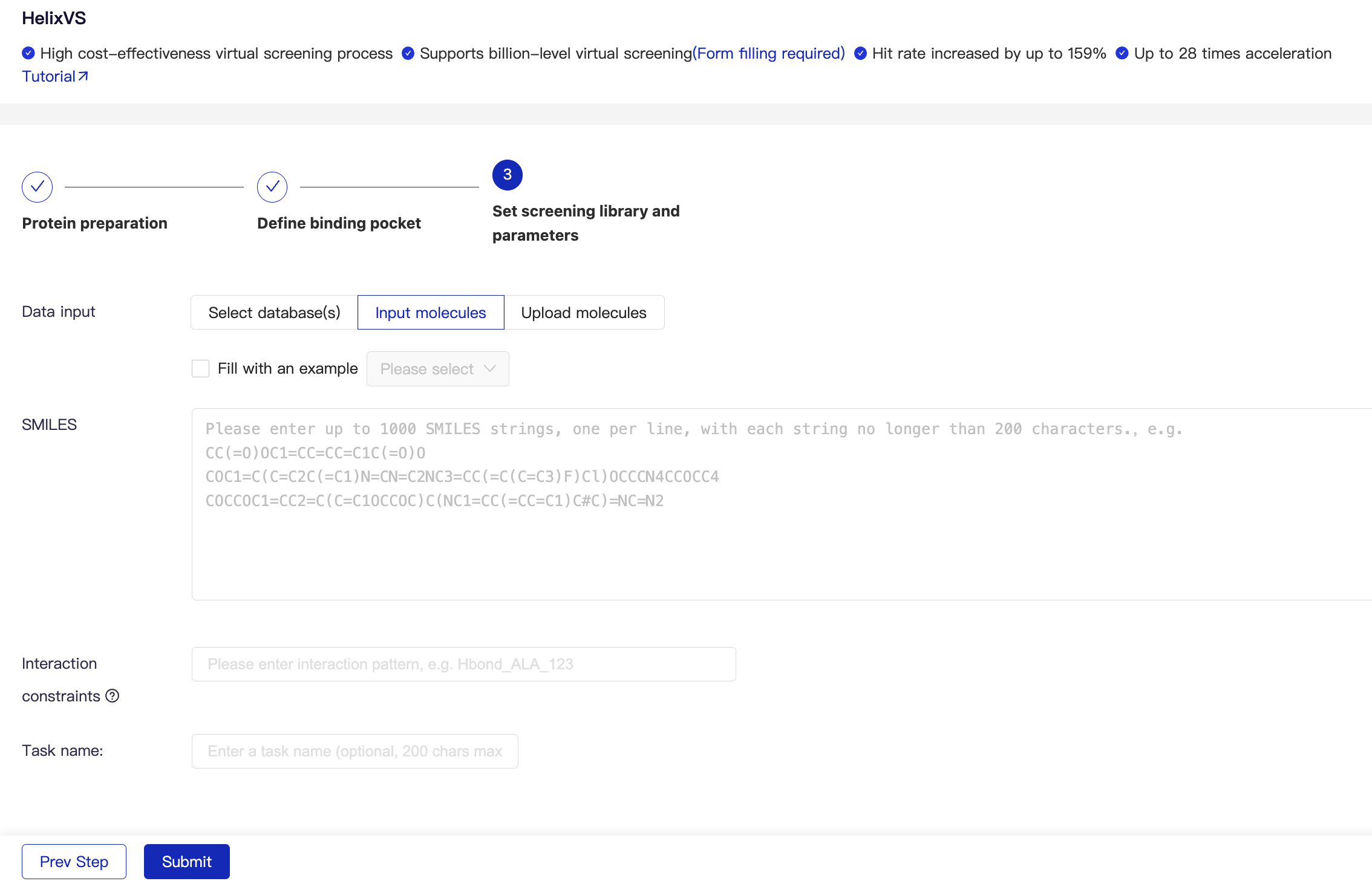Screen dimensions: 1372x884
Task: Click the checkmark icon before Supports billion-level
Action: coord(408,53)
